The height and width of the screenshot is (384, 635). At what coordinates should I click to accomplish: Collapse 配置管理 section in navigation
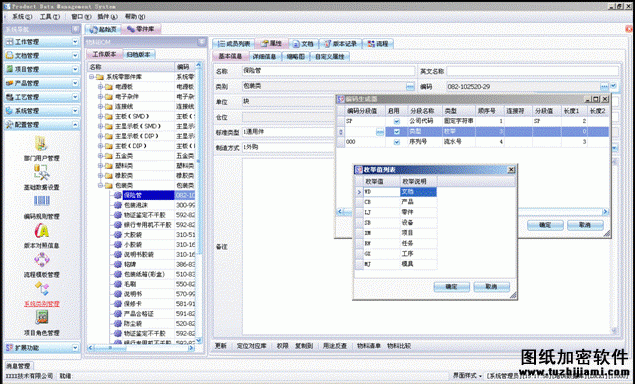pos(75,125)
